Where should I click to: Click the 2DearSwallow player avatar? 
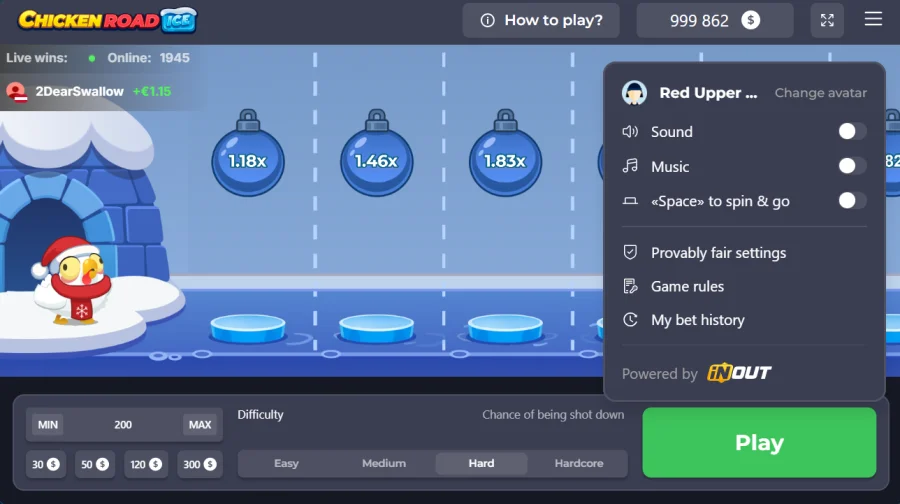click(x=16, y=92)
